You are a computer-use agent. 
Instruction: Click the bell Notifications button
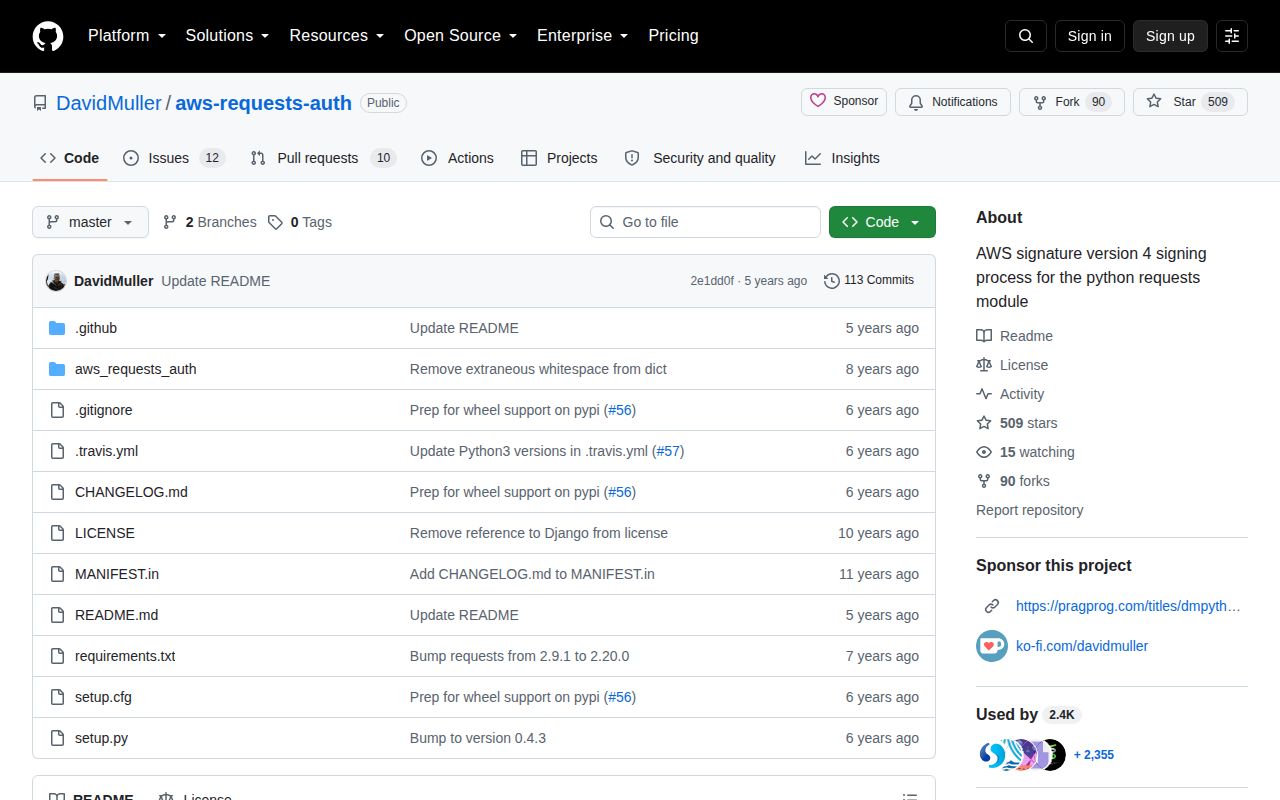(953, 102)
